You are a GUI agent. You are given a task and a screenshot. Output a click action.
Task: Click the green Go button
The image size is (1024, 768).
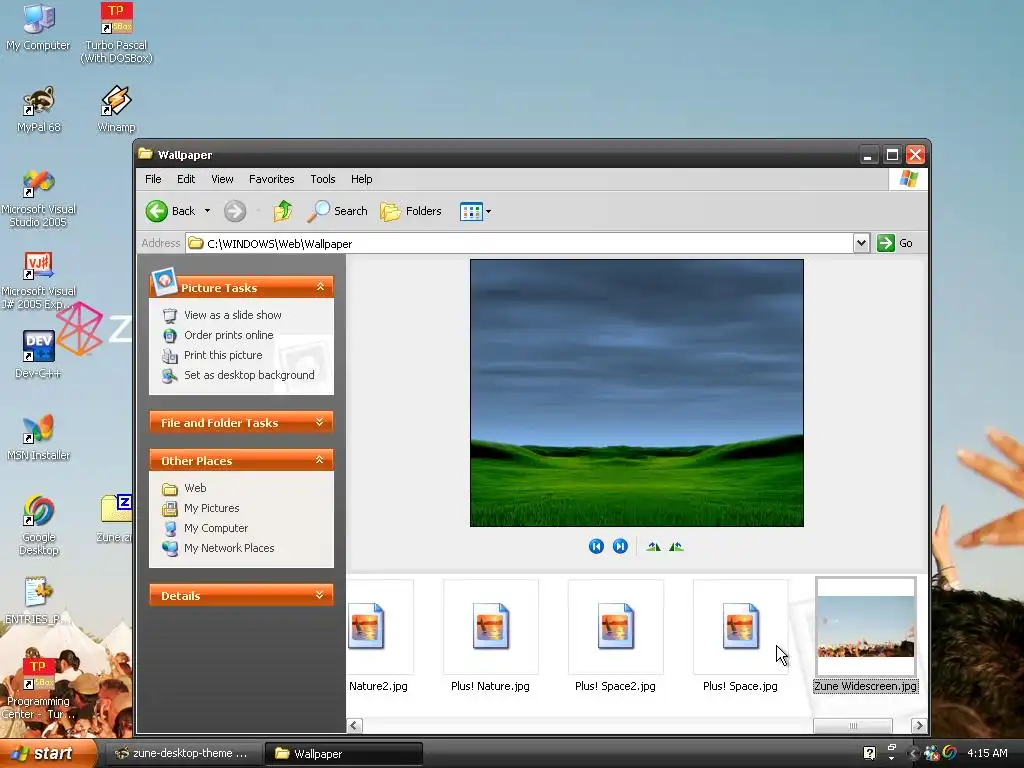pos(895,243)
